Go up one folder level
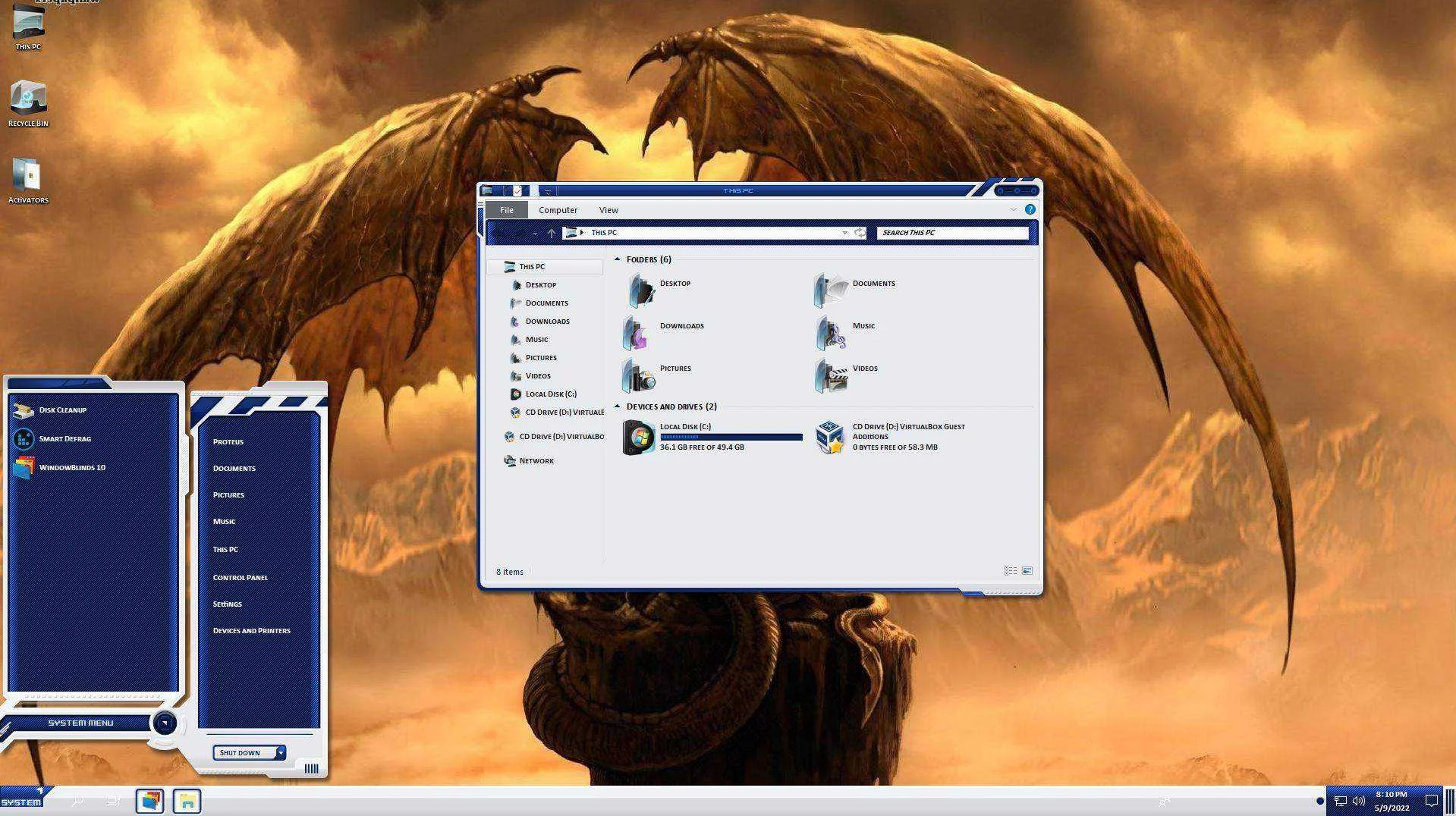Screen dimensions: 1456x816 point(552,233)
